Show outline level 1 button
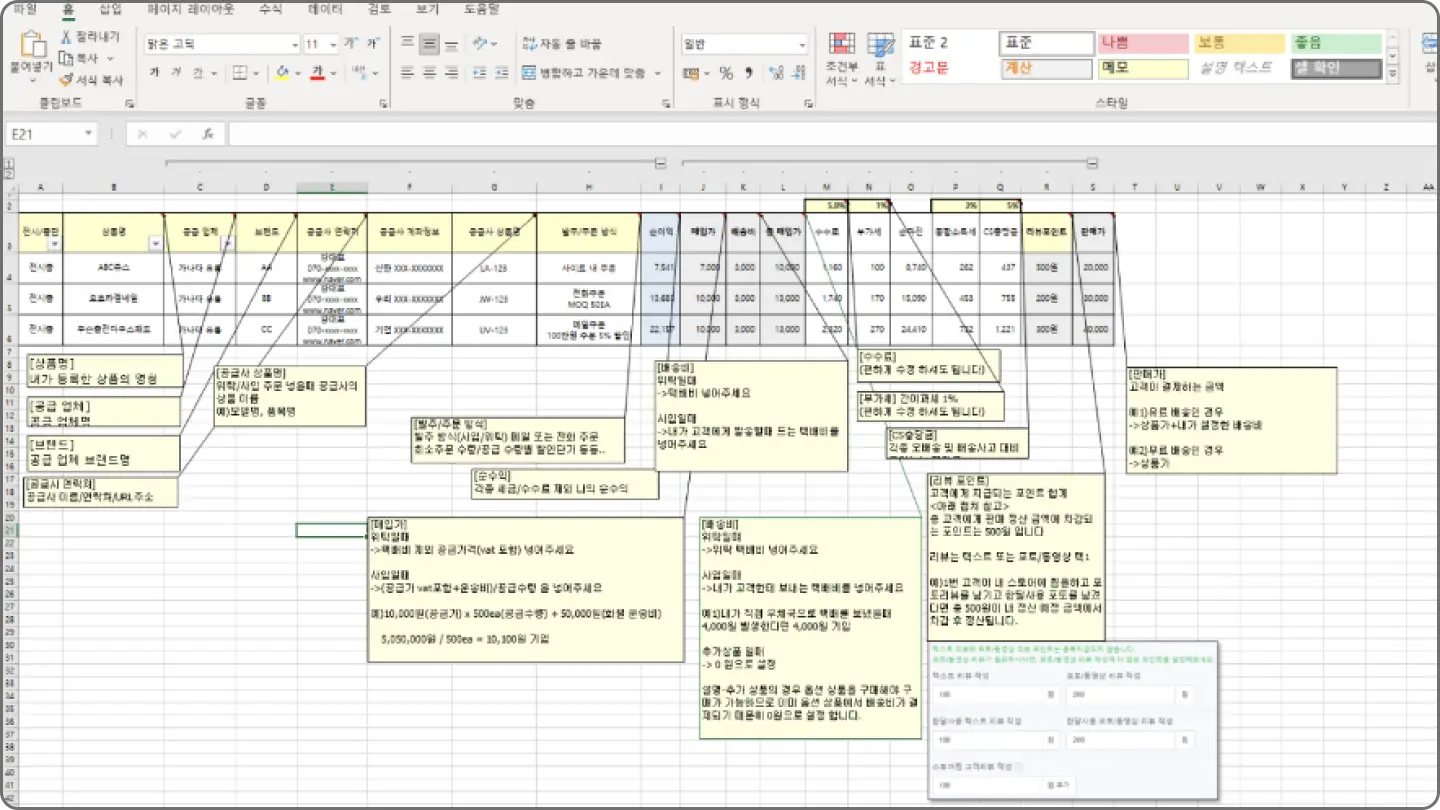 [x=9, y=162]
